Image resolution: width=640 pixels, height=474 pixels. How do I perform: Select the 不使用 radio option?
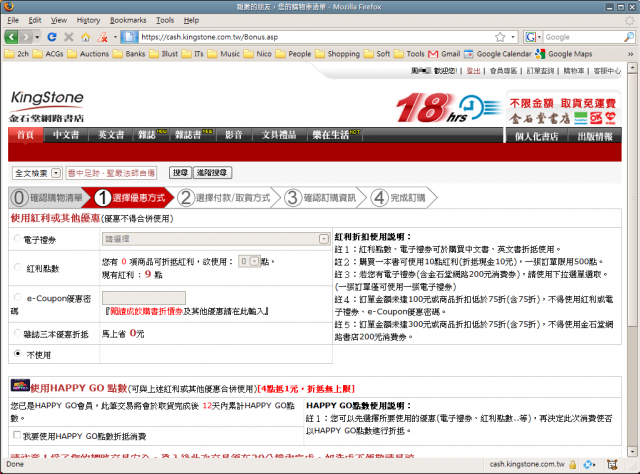tap(17, 353)
